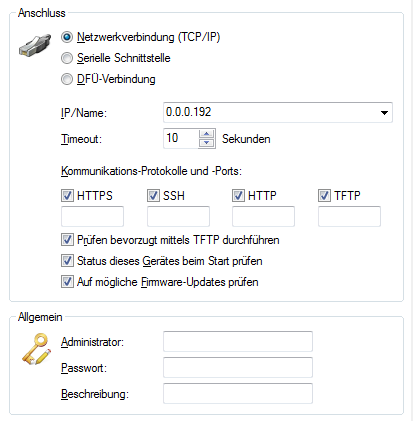
Task: Uncheck the HTTPS protocol checkbox
Action: (67, 195)
